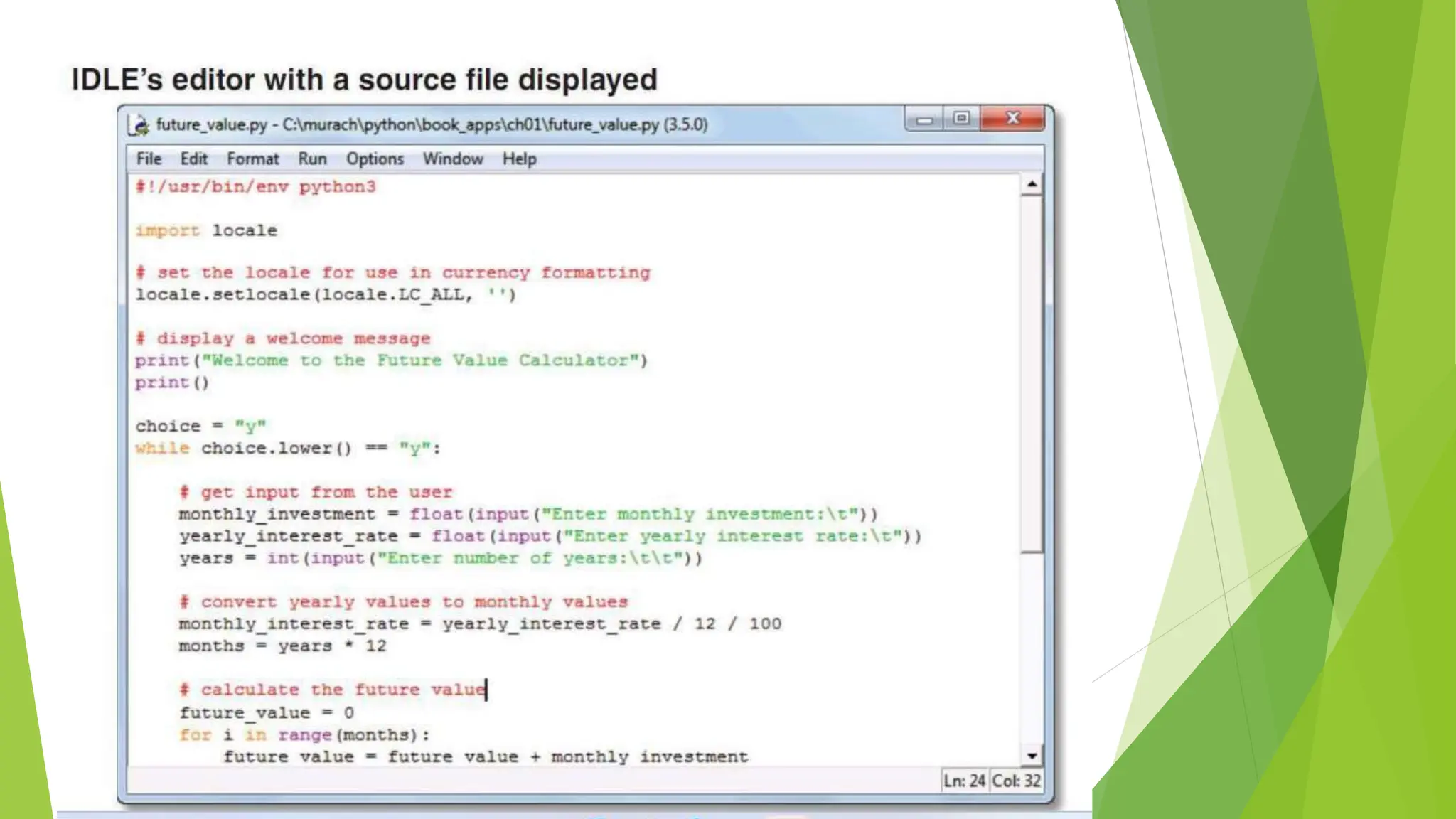The height and width of the screenshot is (819, 1456).
Task: Click the Col: 32 status indicator
Action: click(x=1016, y=781)
